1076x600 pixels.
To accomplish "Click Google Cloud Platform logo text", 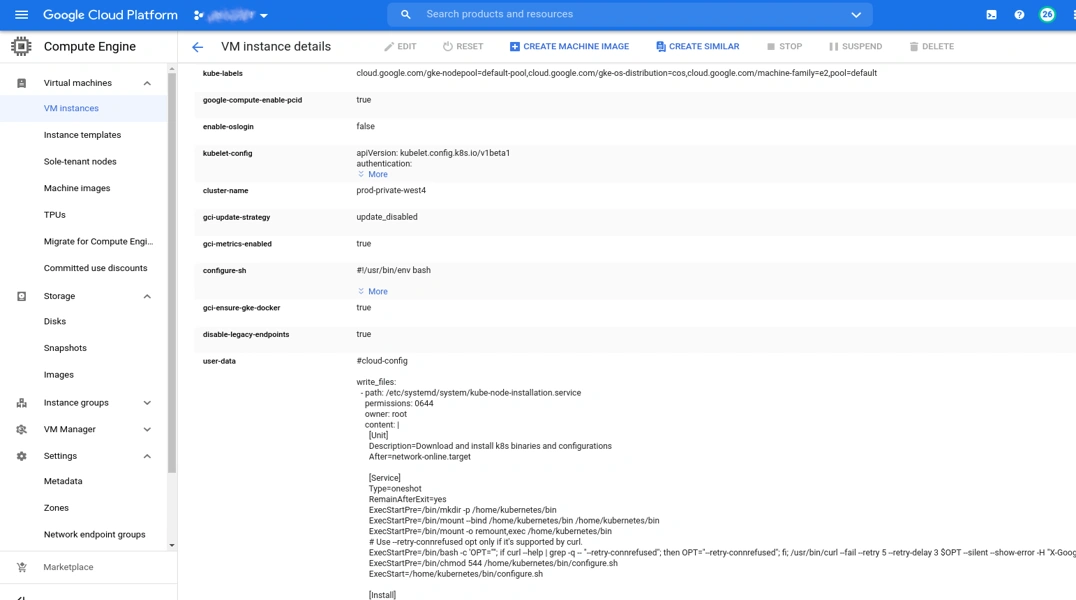I will tap(110, 15).
